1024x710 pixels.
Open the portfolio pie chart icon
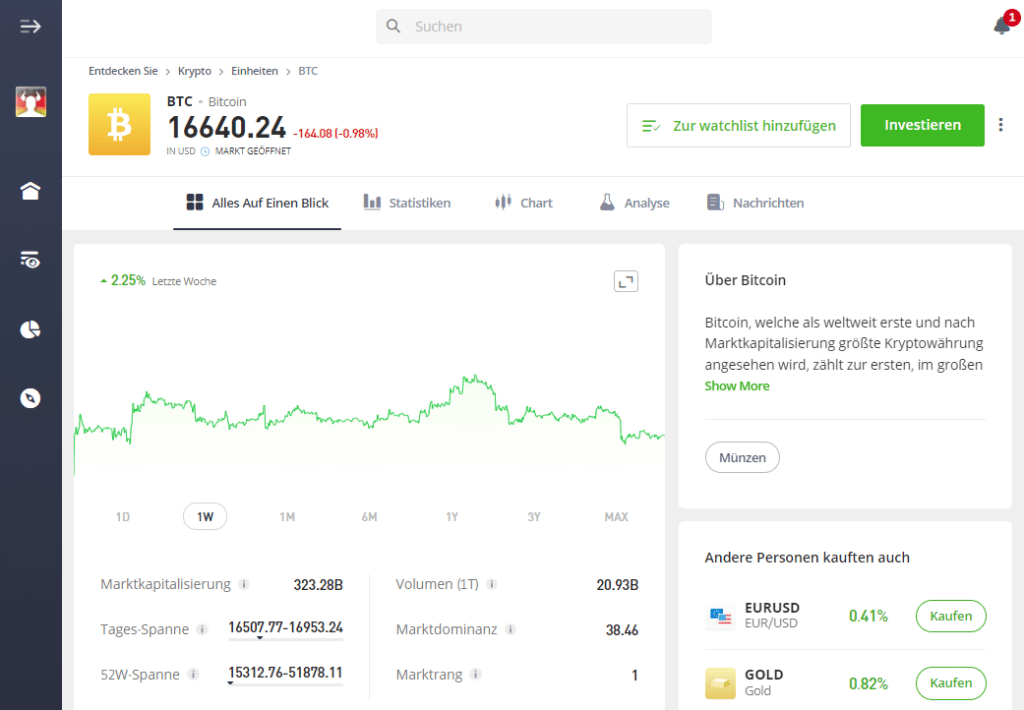(30, 329)
